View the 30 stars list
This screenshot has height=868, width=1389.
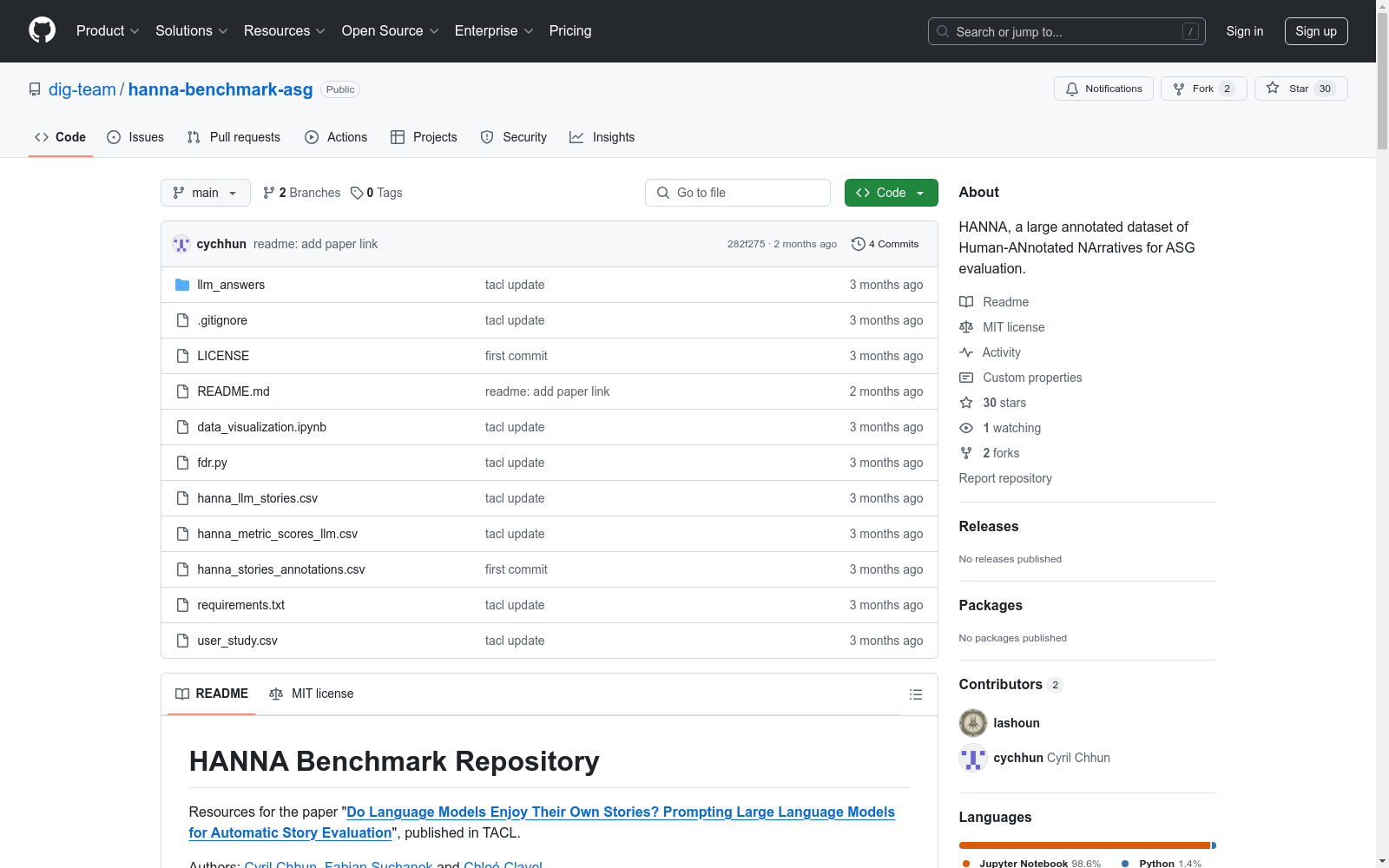coord(993,403)
